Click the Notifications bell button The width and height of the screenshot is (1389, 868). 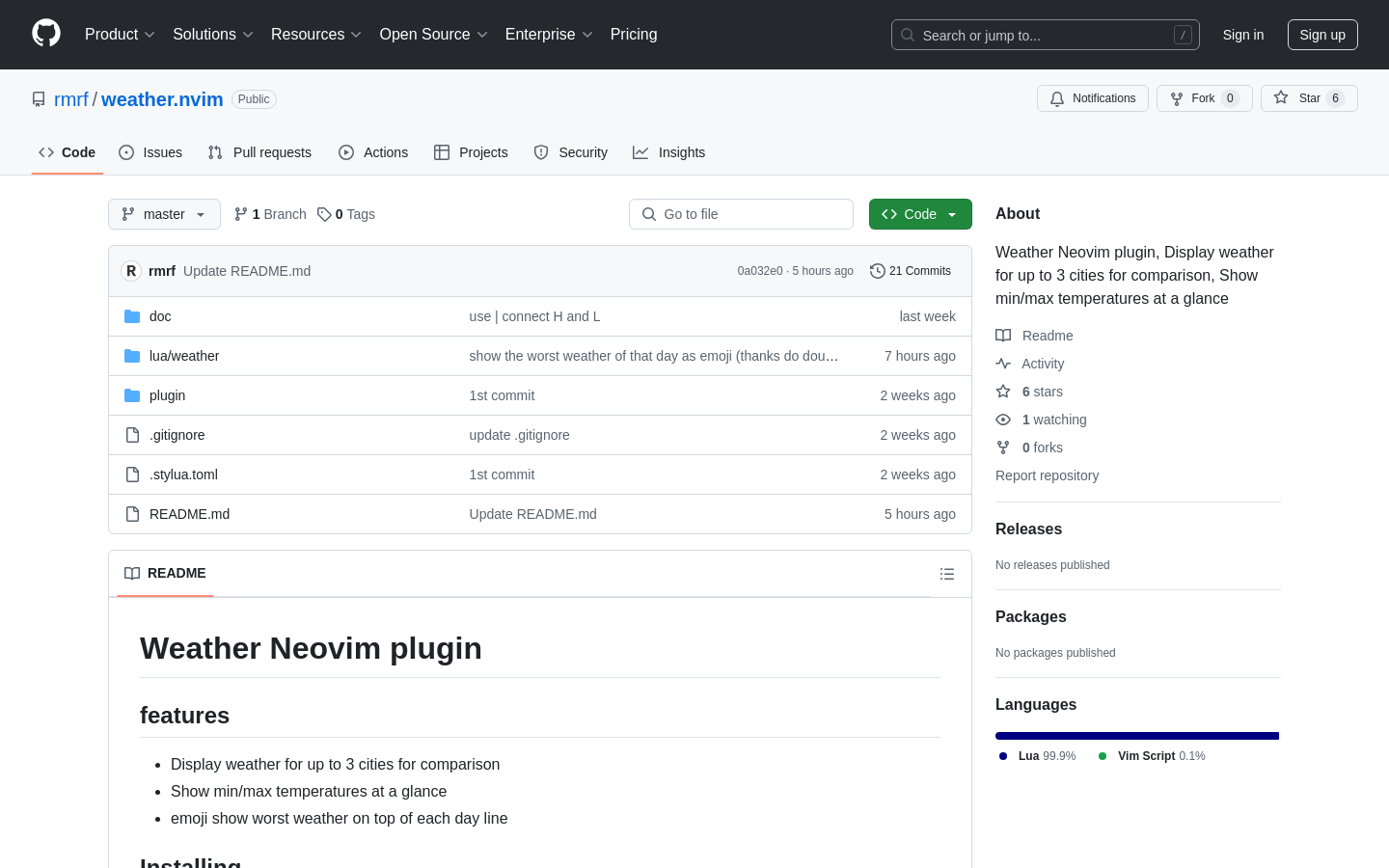click(1093, 98)
